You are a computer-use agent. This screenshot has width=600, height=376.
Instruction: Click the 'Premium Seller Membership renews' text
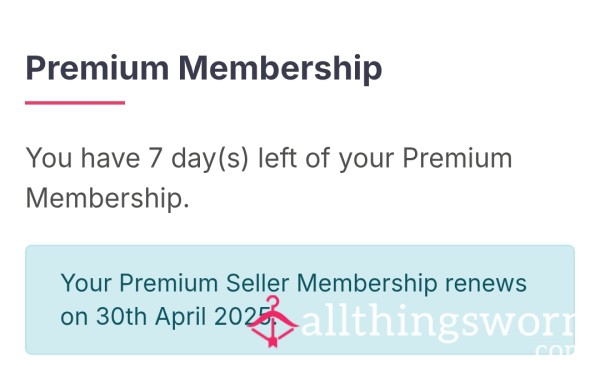pos(323,283)
